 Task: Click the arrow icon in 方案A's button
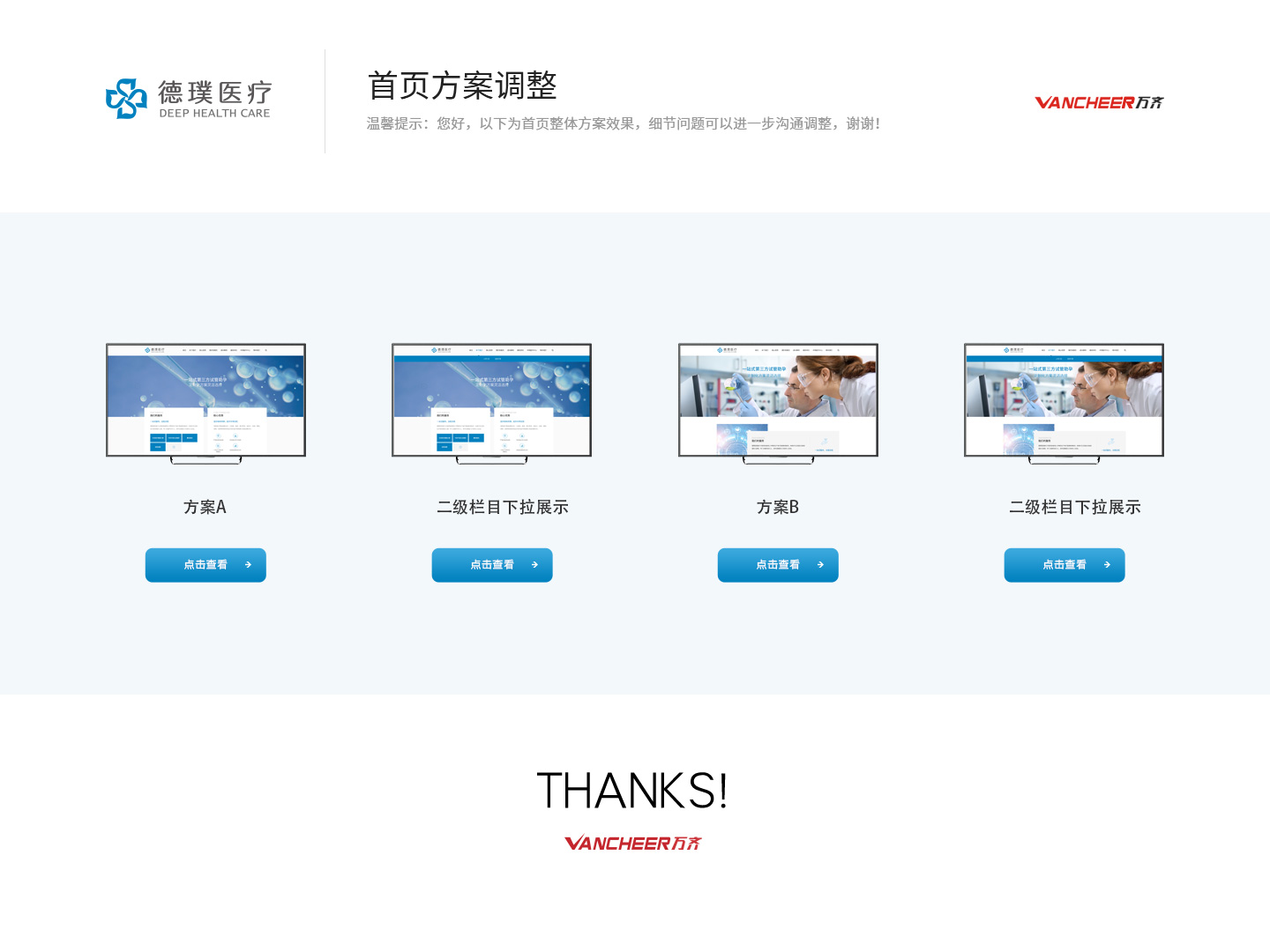(x=249, y=565)
